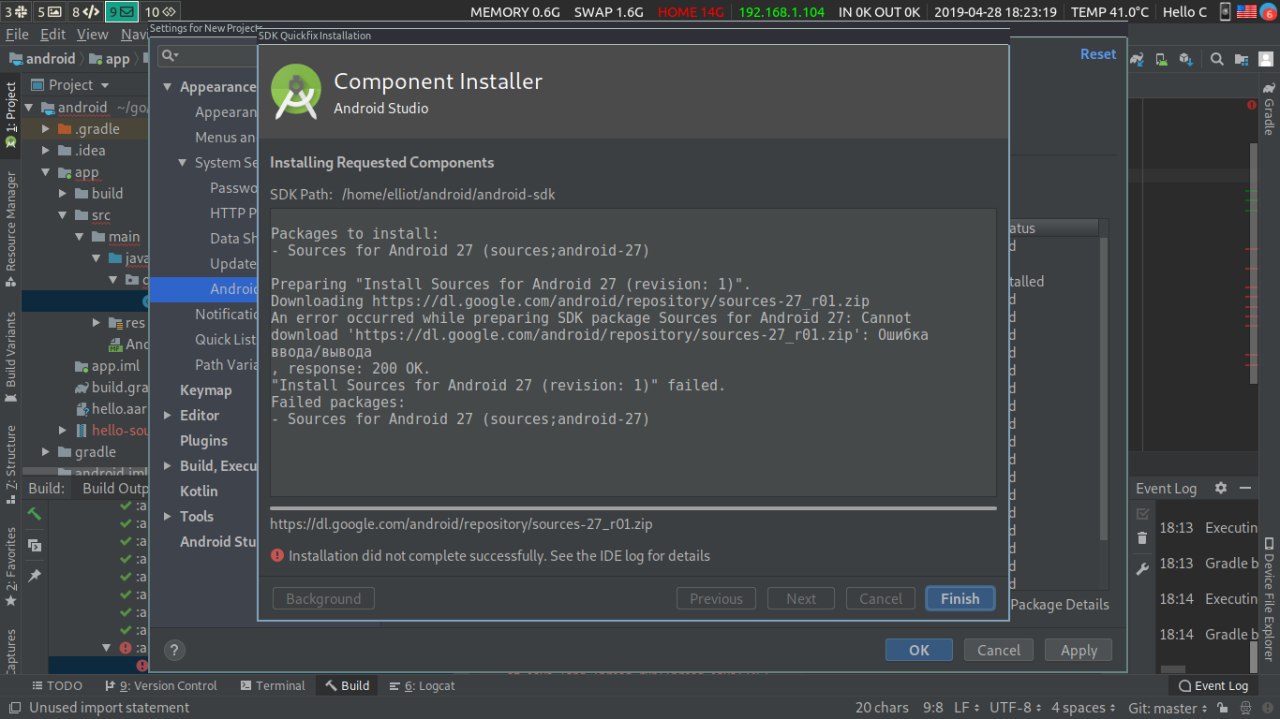This screenshot has height=719, width=1280.
Task: Hide the Event Log panel
Action: pyautogui.click(x=1246, y=488)
